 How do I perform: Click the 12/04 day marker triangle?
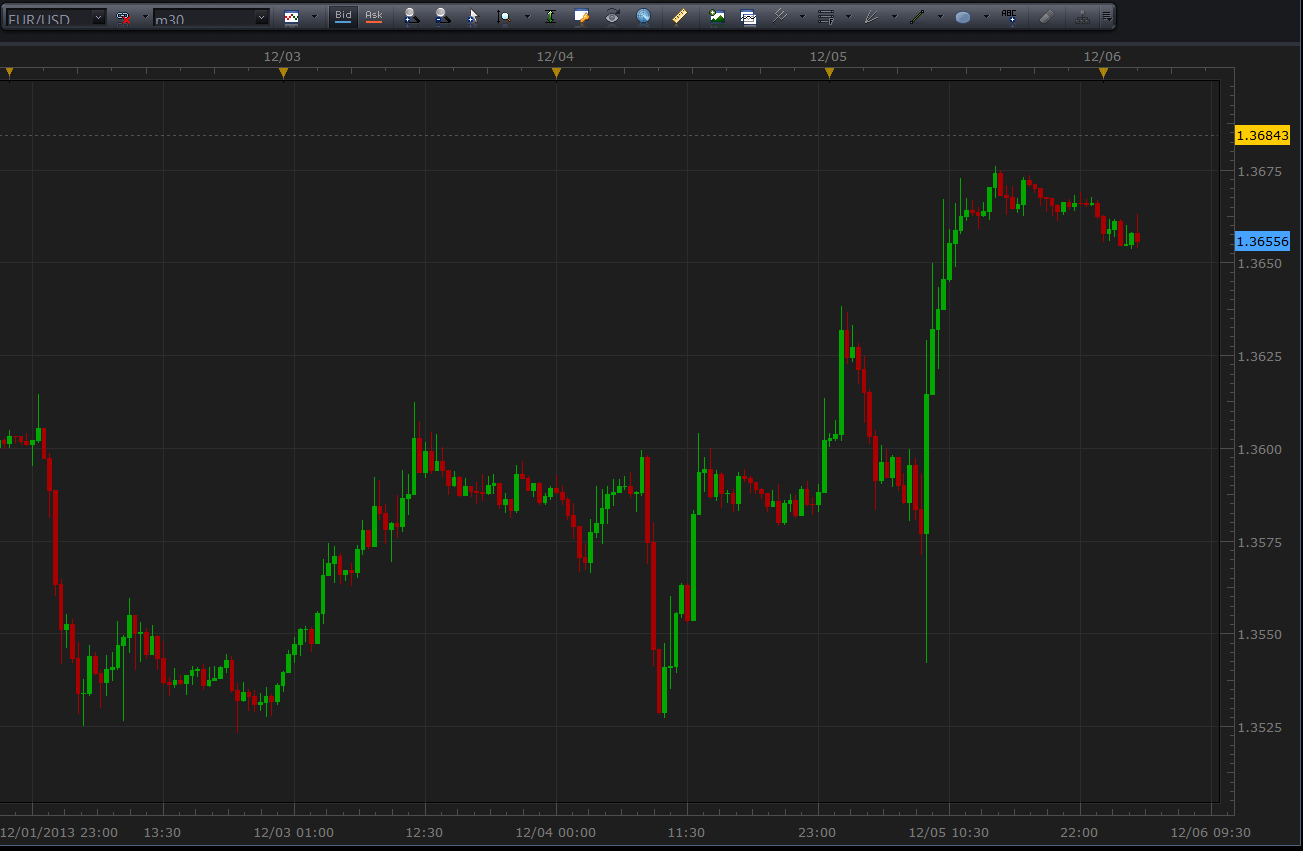[x=556, y=72]
